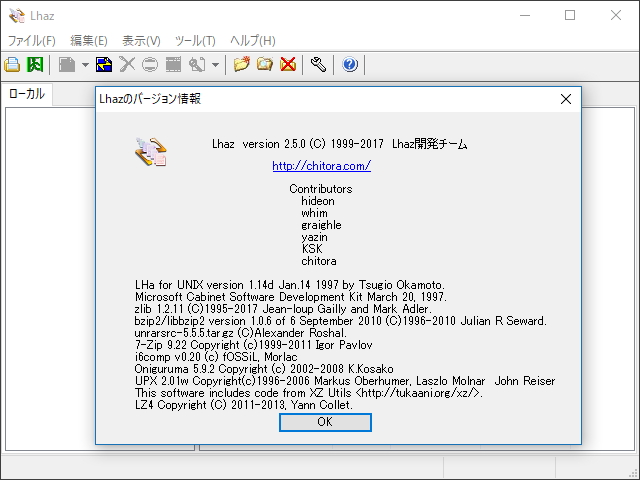Click the grayed-out key and document icon
640x480 pixels.
click(197, 64)
